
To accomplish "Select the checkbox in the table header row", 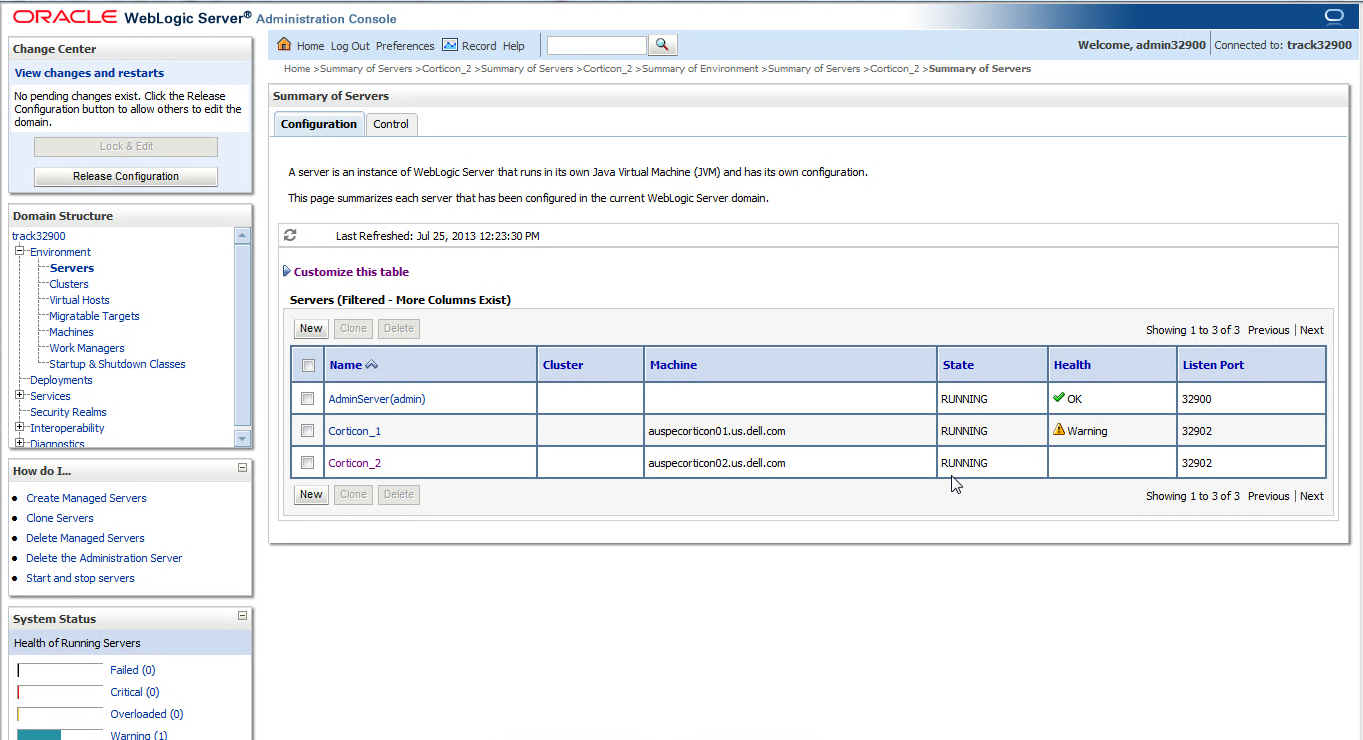I will [308, 365].
